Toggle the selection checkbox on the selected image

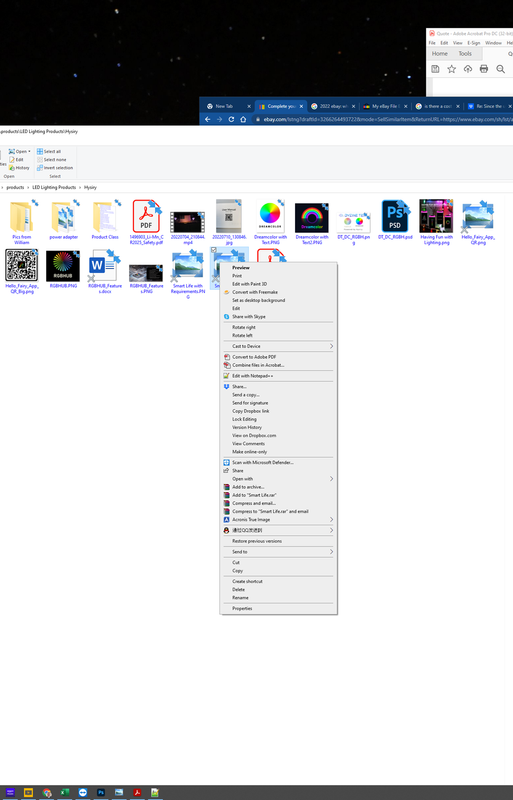pyautogui.click(x=214, y=250)
